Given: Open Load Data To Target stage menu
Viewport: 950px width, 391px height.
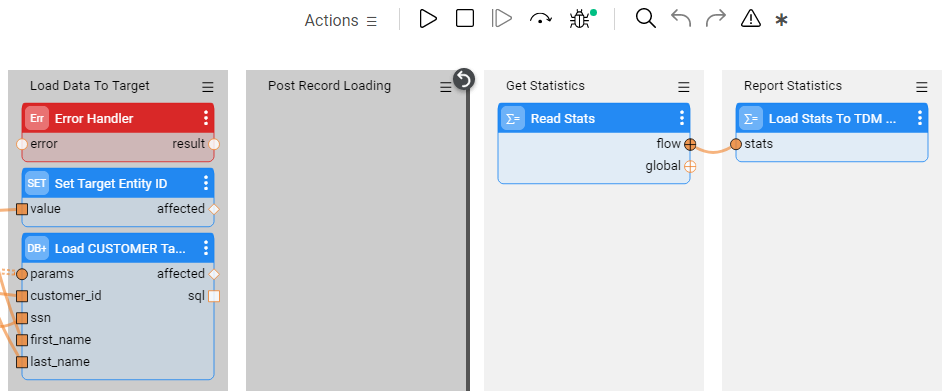Looking at the screenshot, I should tap(208, 87).
